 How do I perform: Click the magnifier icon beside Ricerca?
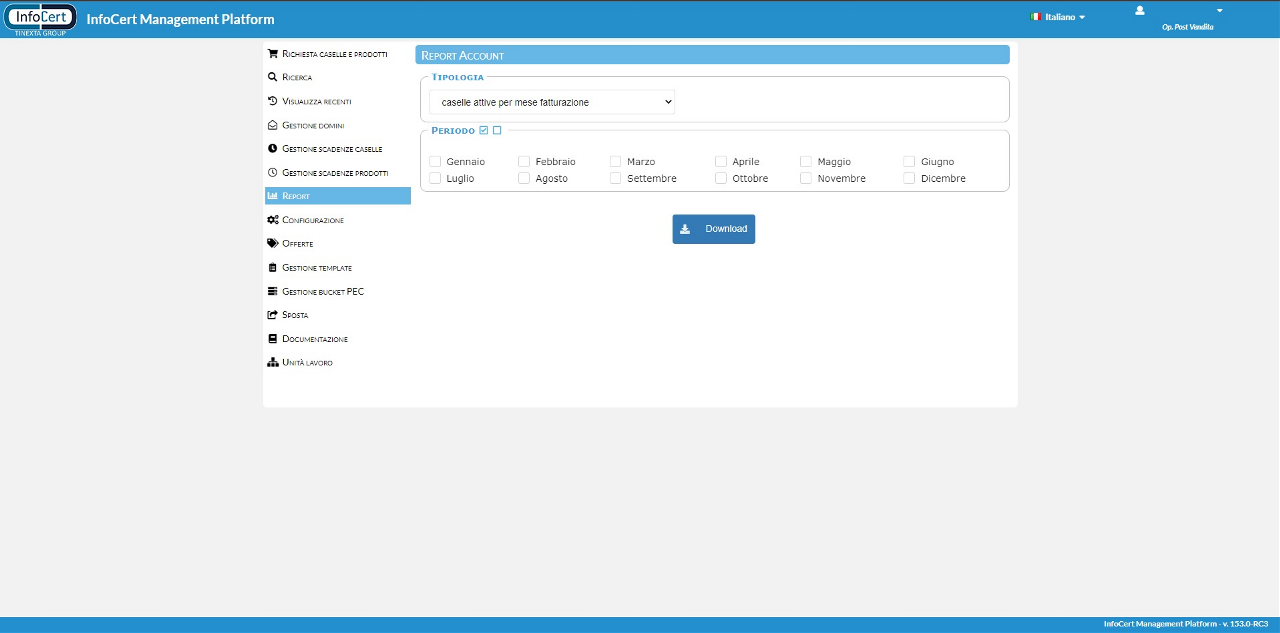tap(272, 77)
